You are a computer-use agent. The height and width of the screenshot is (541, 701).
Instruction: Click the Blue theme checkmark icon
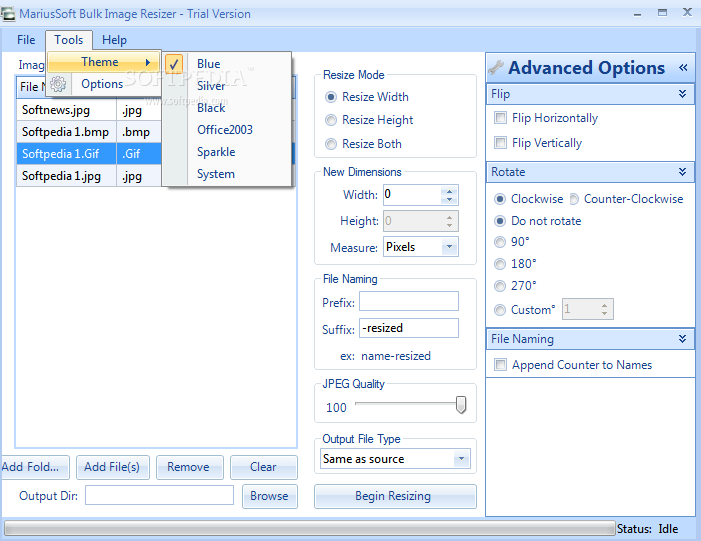(x=174, y=64)
